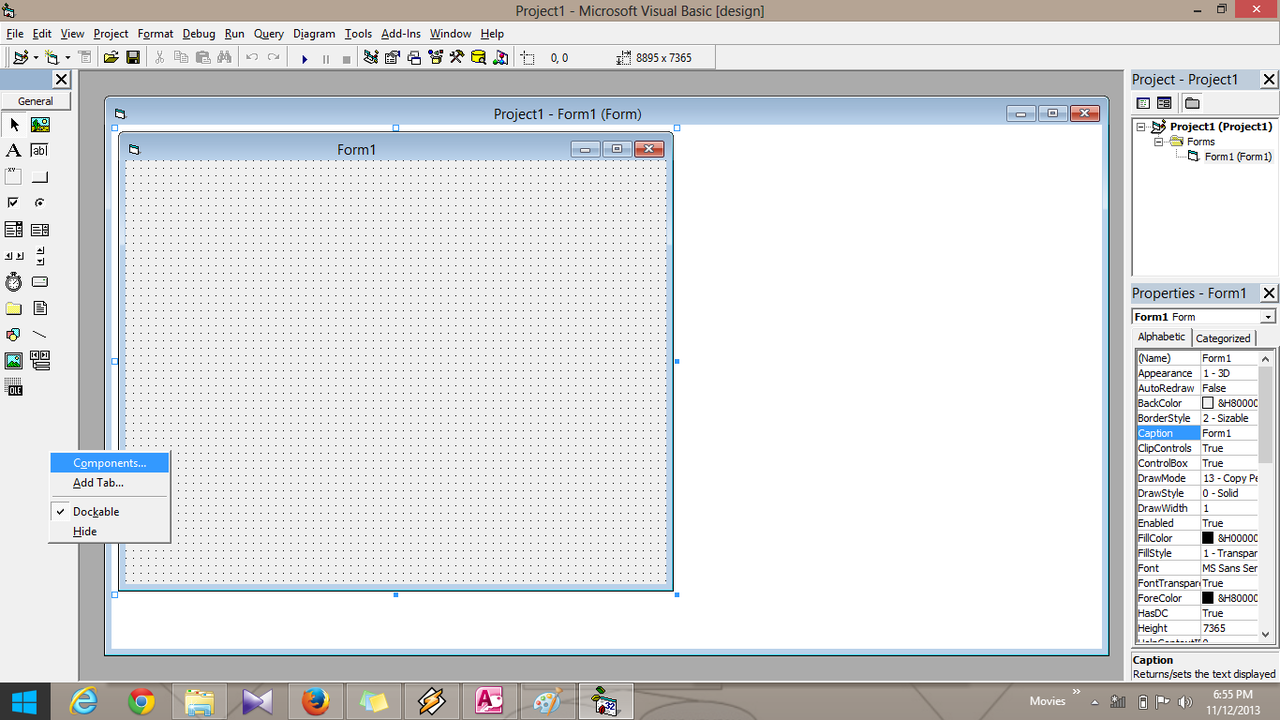This screenshot has width=1280, height=720.
Task: Open the Add Form dropdown arrow
Action: tap(68, 58)
